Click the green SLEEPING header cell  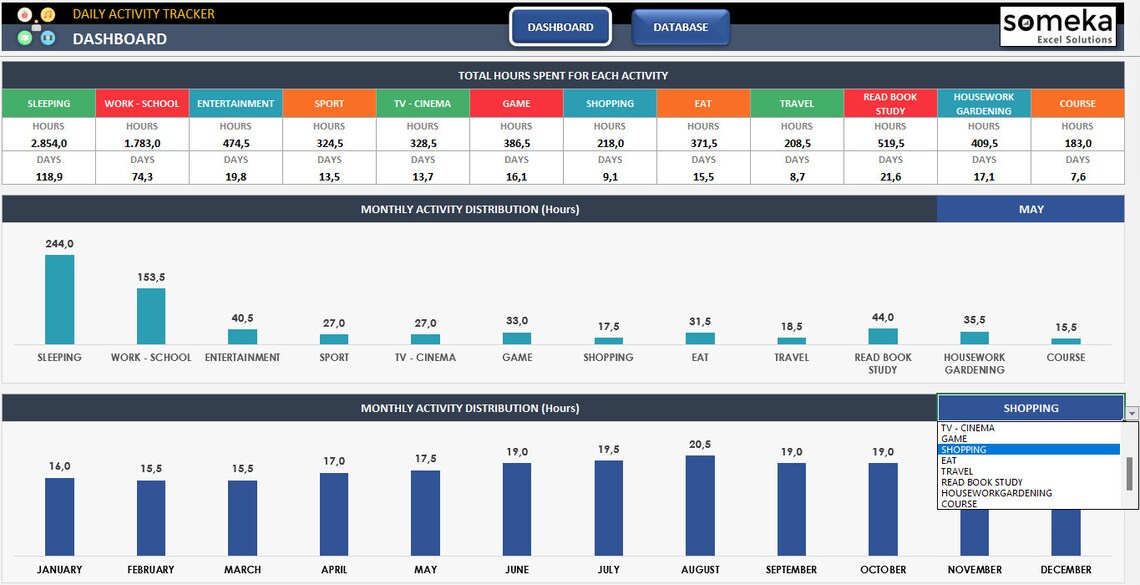coord(47,102)
